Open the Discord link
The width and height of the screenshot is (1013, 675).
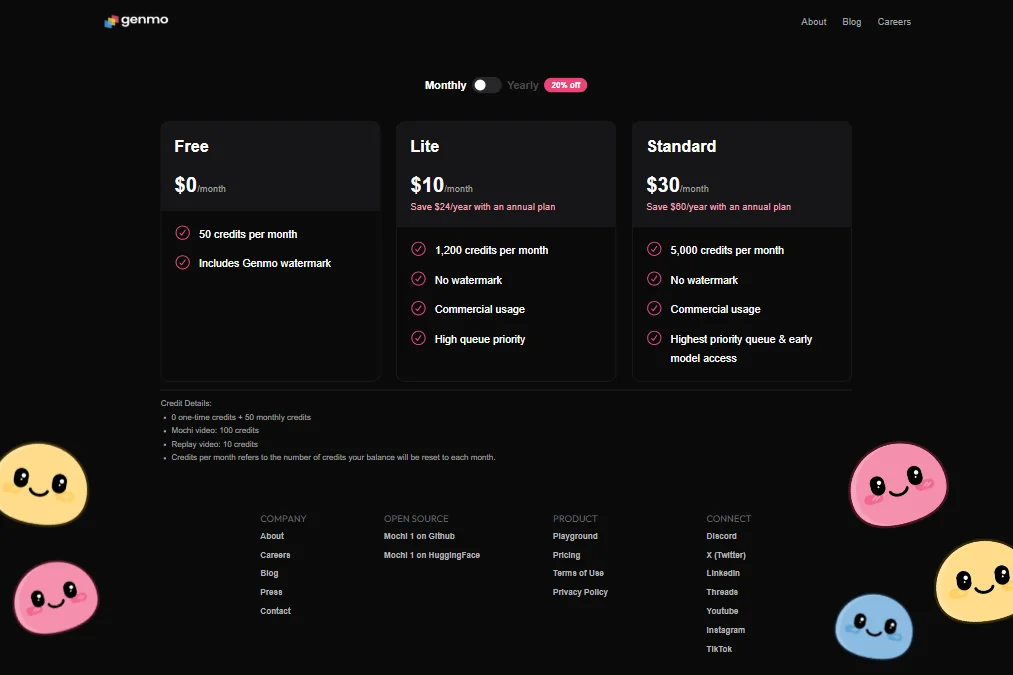tap(722, 536)
